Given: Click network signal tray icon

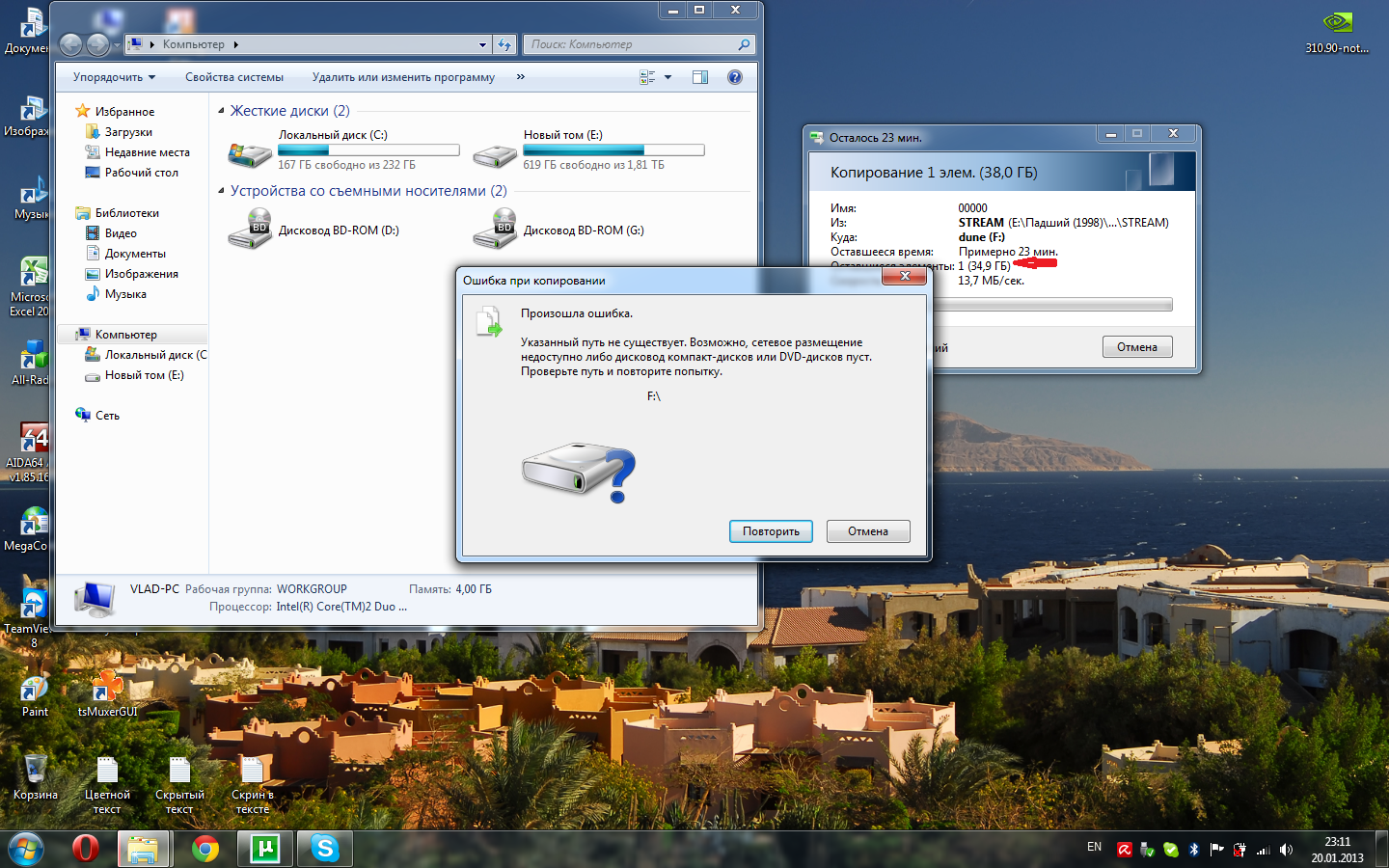Looking at the screenshot, I should [1263, 850].
